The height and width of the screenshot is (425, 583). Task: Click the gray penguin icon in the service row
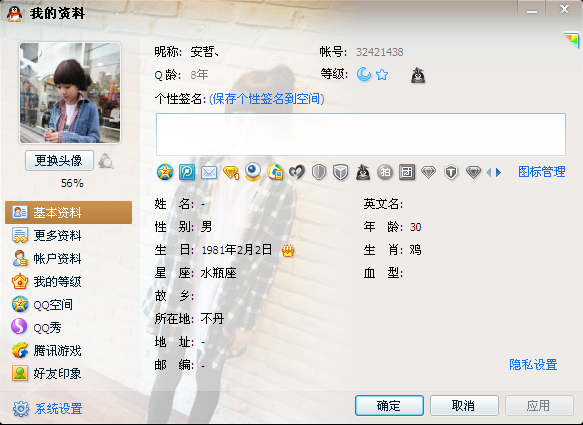363,173
